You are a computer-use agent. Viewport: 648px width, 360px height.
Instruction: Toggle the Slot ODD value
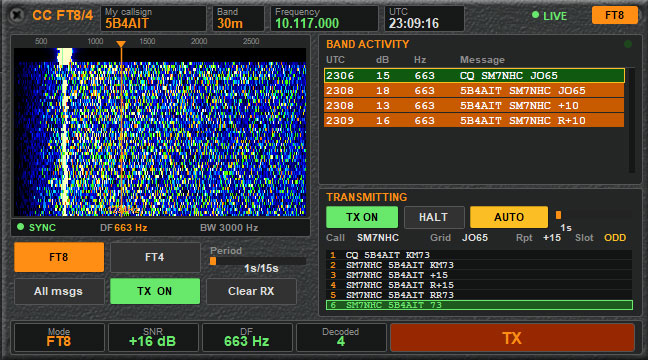tap(615, 238)
